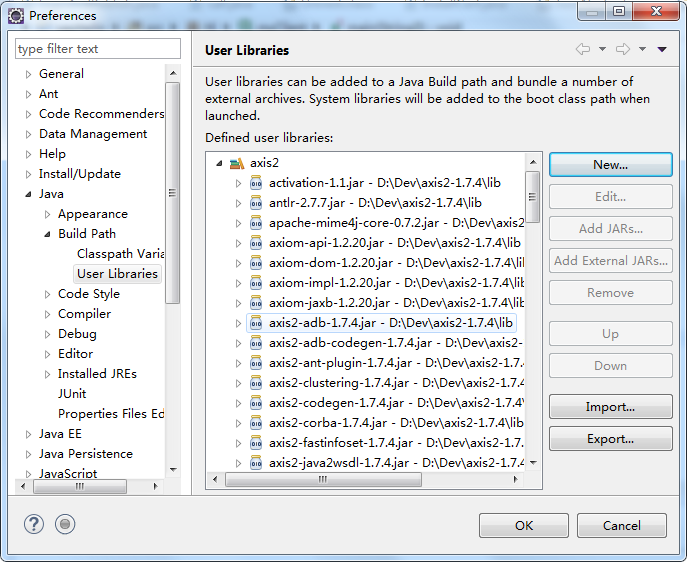Focus the type filter text field
This screenshot has height=562, width=687.
[x=98, y=49]
